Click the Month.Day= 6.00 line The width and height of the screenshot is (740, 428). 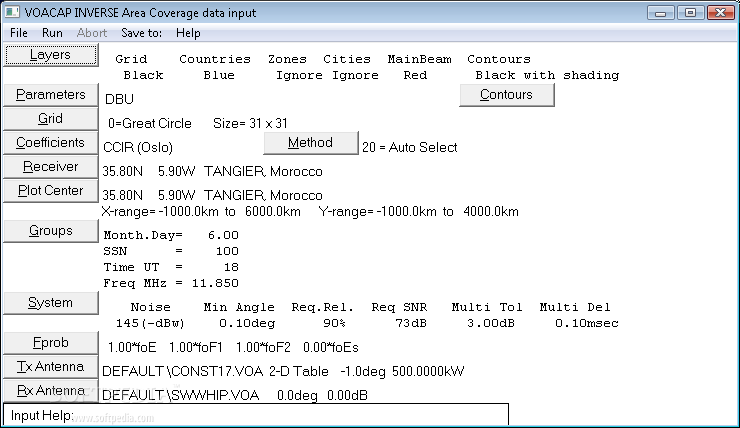coord(171,235)
